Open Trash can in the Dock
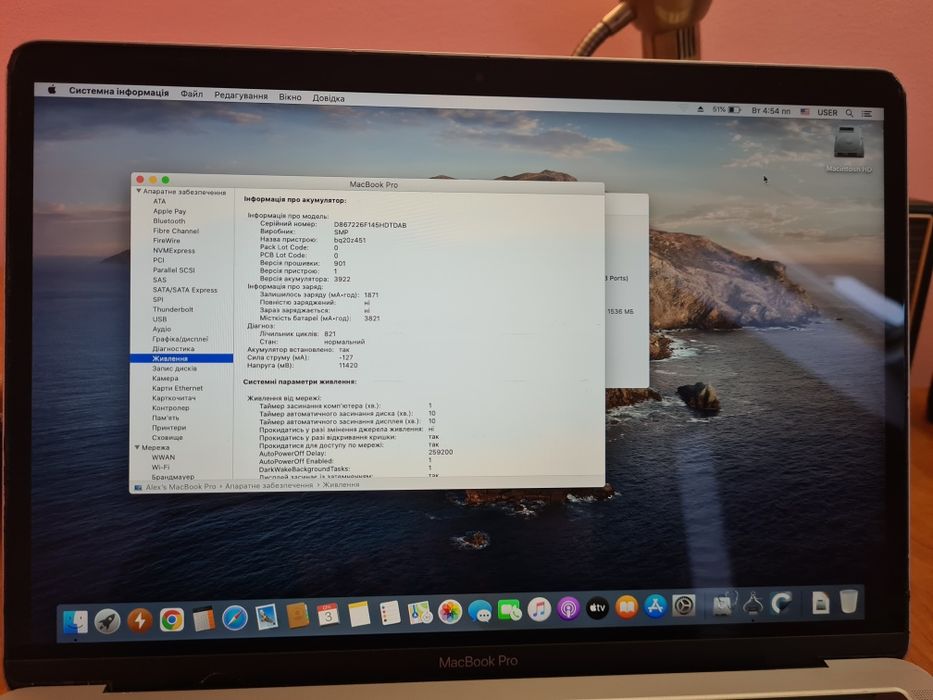 click(x=849, y=601)
